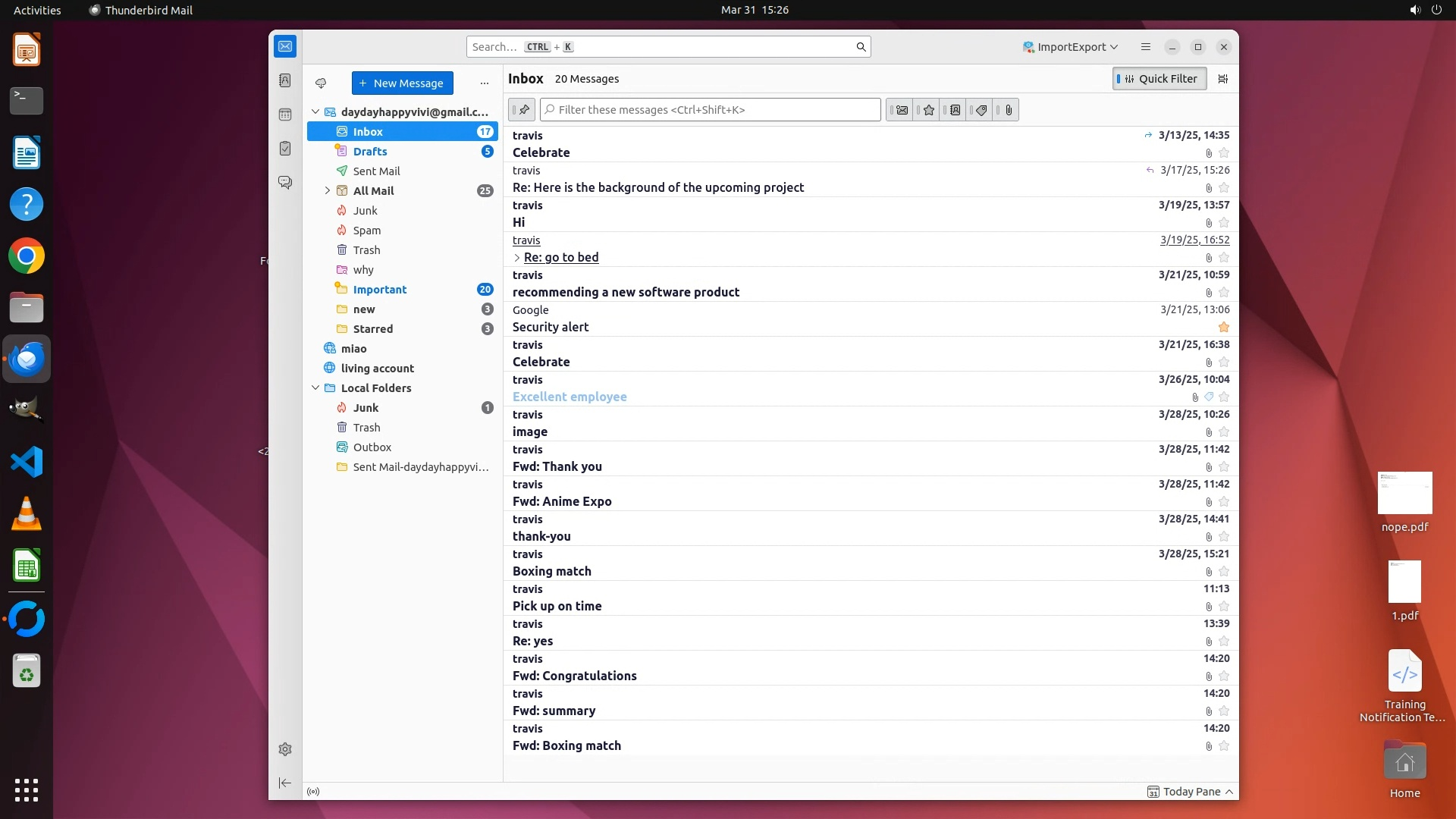Open the ImportExport dropdown
This screenshot has height=819, width=1456.
[1070, 47]
